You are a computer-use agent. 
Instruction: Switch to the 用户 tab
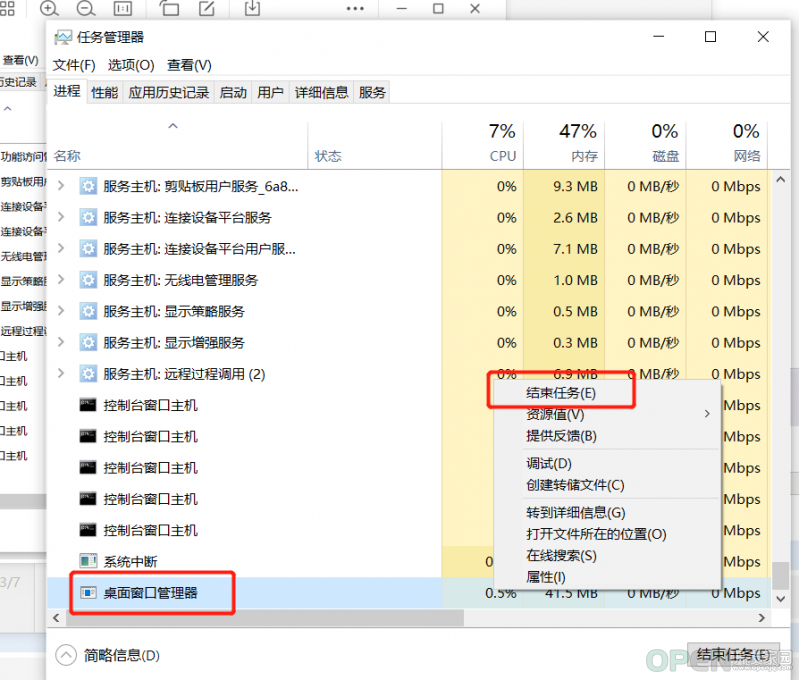[270, 92]
